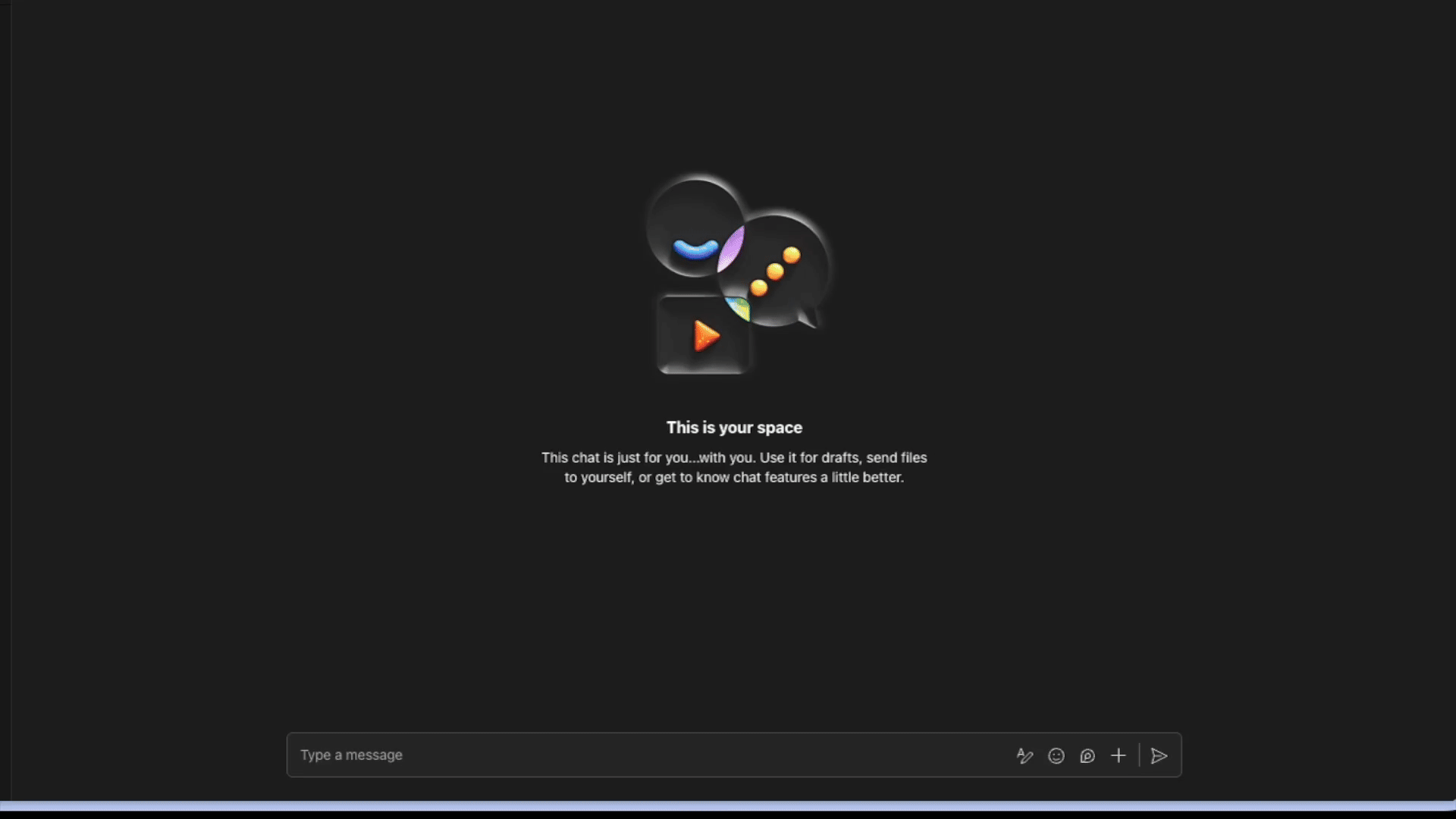Click the empty area right of the placeholder text

[682, 755]
